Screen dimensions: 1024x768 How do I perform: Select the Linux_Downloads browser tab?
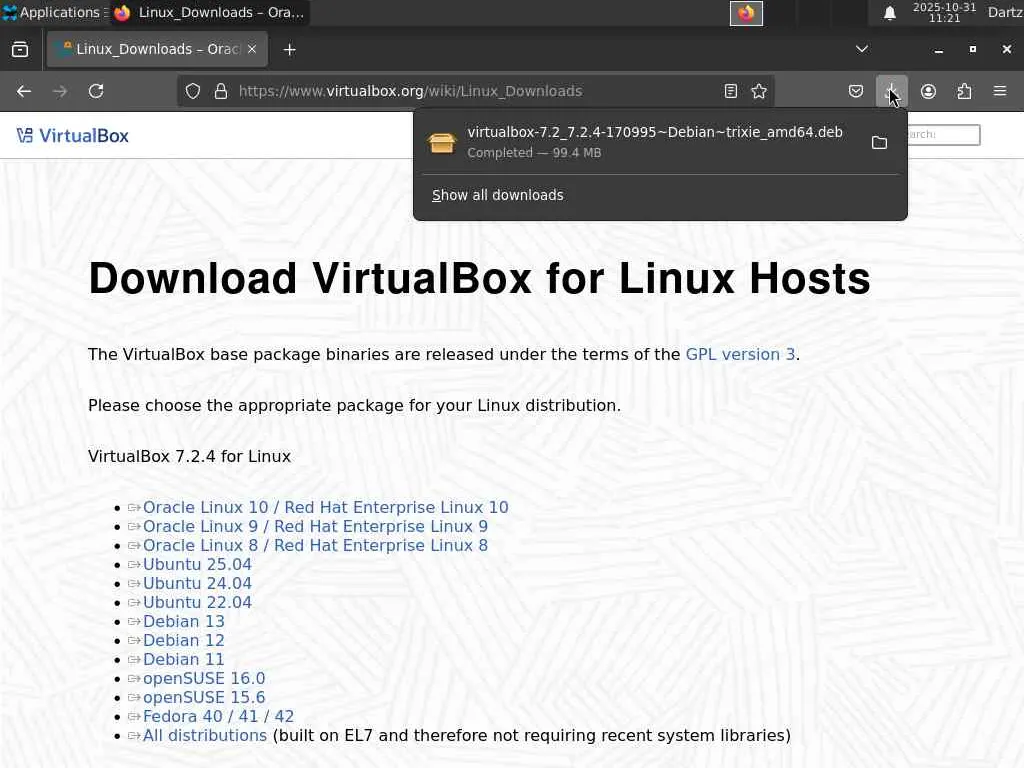click(157, 49)
